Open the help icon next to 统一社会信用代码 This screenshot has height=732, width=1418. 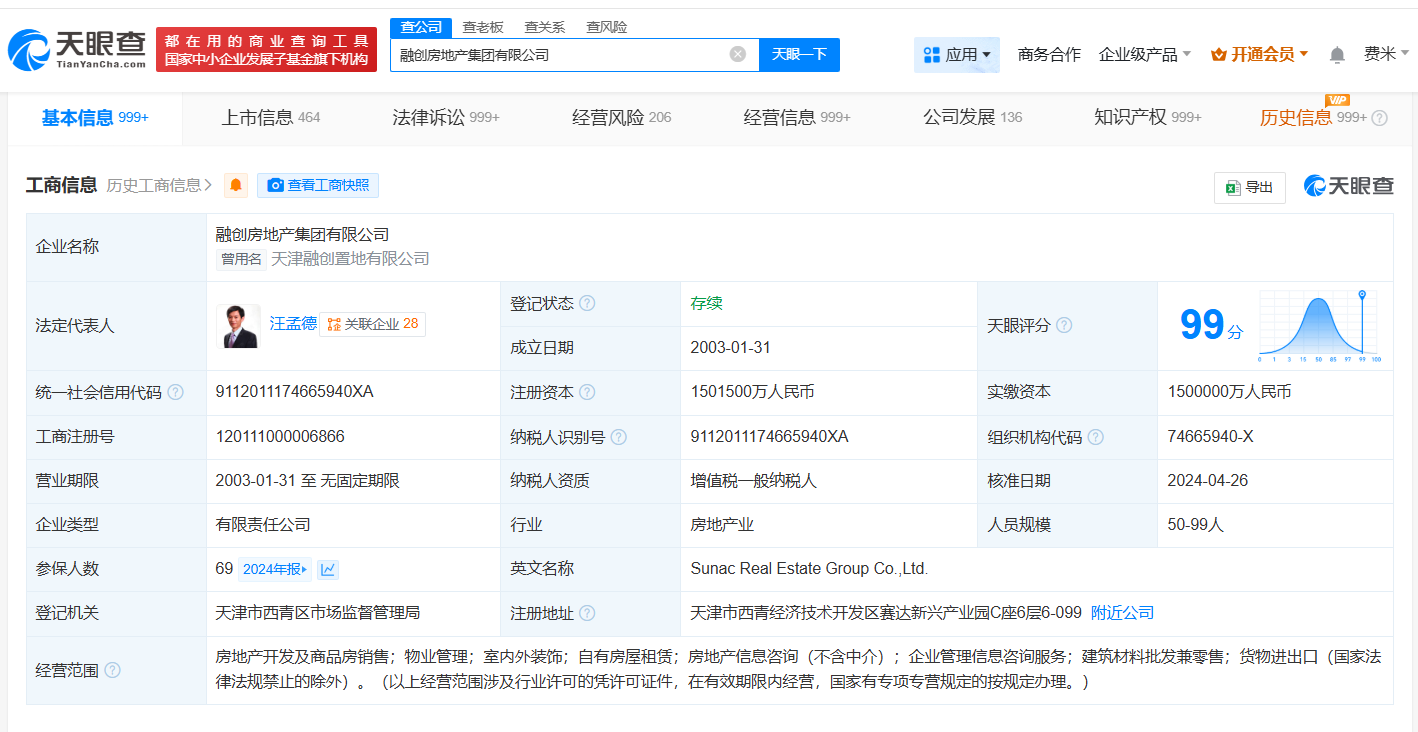pyautogui.click(x=176, y=392)
